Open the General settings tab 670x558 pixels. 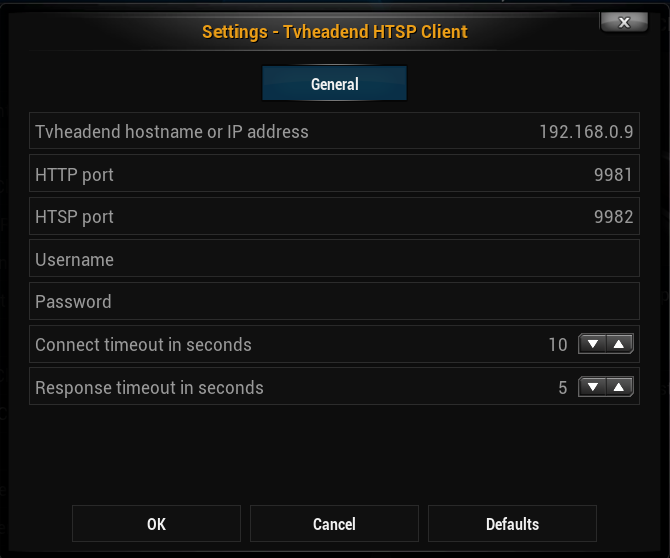(x=335, y=83)
